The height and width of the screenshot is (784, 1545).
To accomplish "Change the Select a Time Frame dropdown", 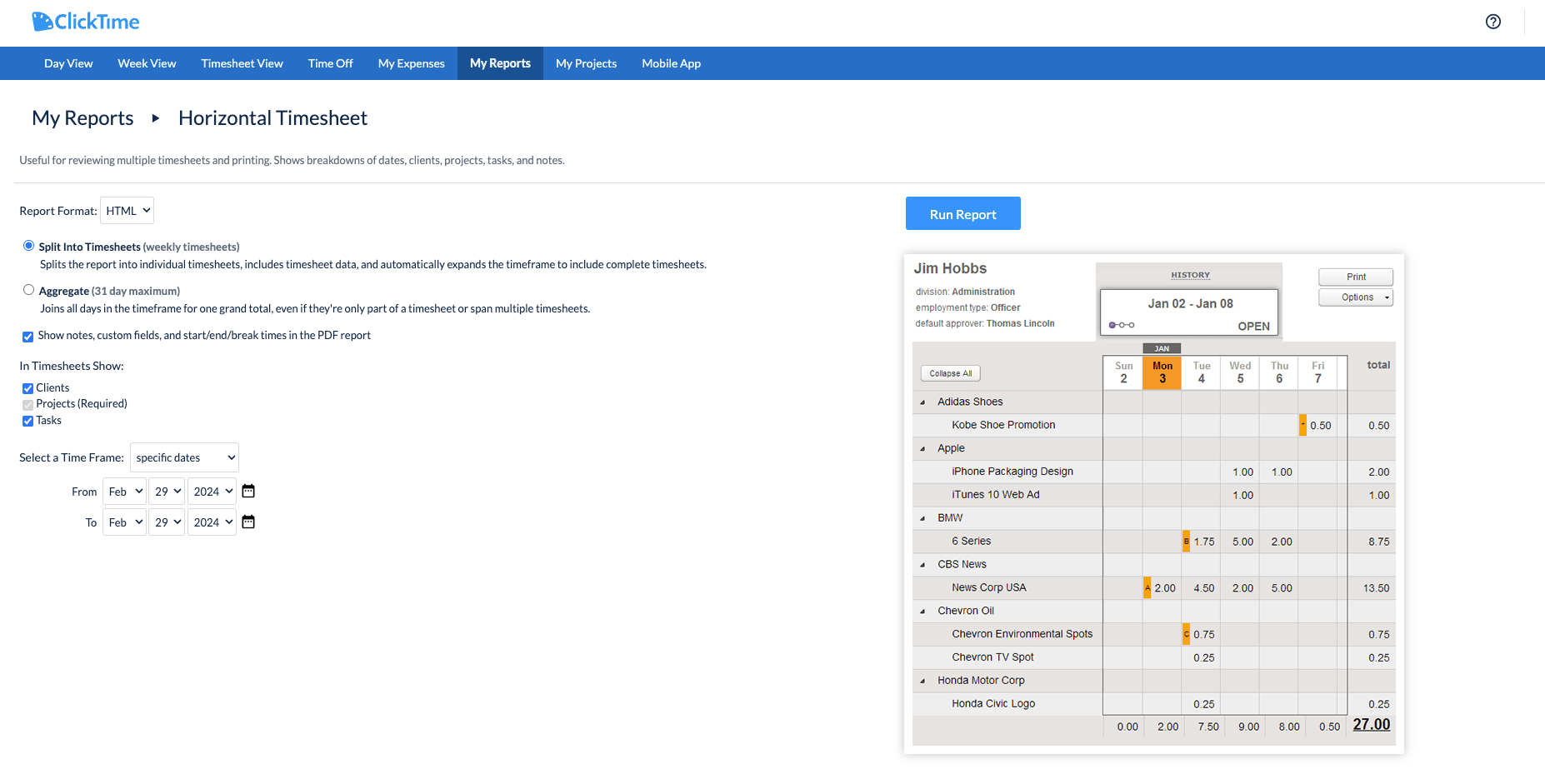I will pyautogui.click(x=184, y=457).
